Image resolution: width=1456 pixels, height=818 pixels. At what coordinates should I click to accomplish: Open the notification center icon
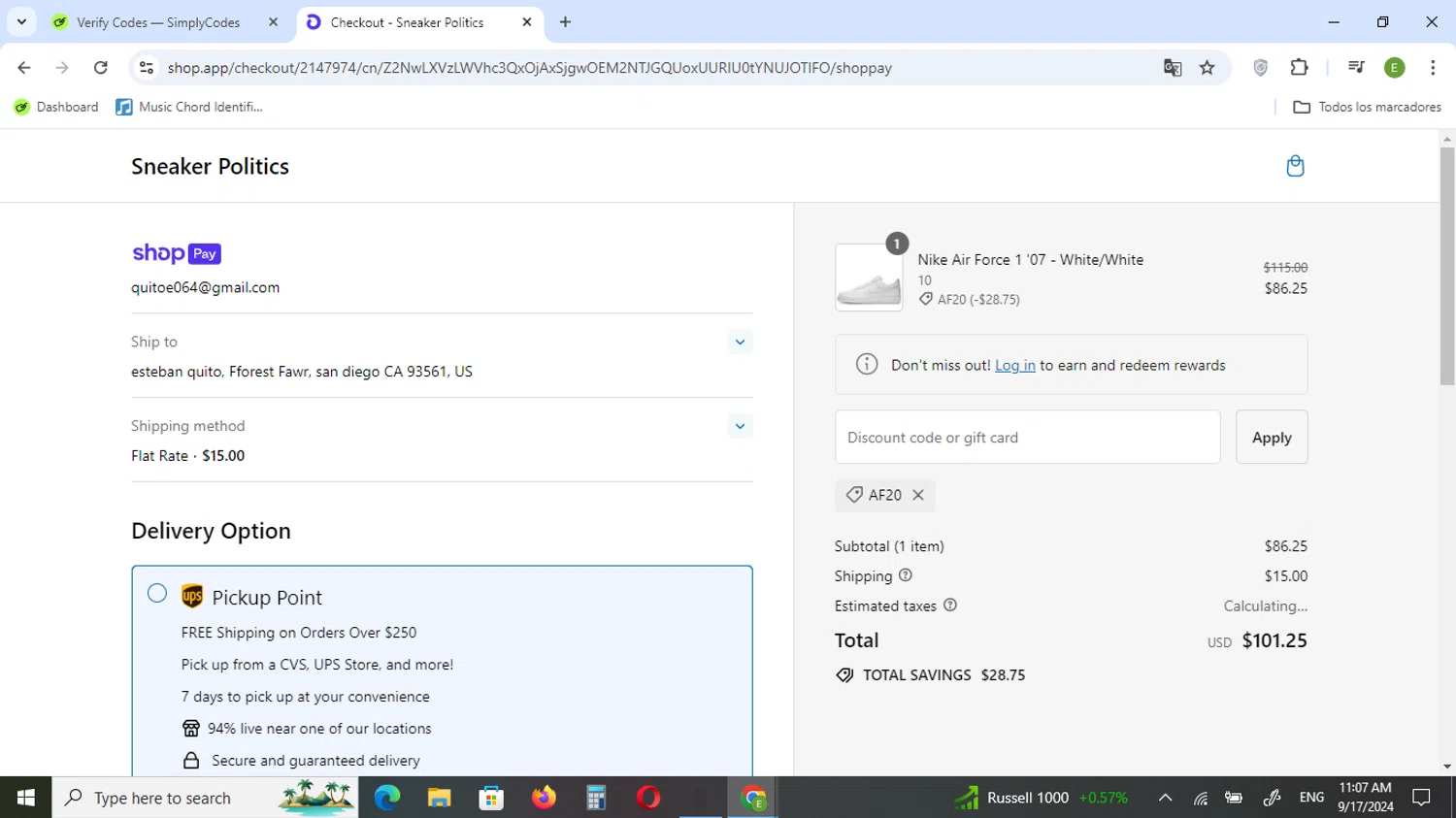1422,798
